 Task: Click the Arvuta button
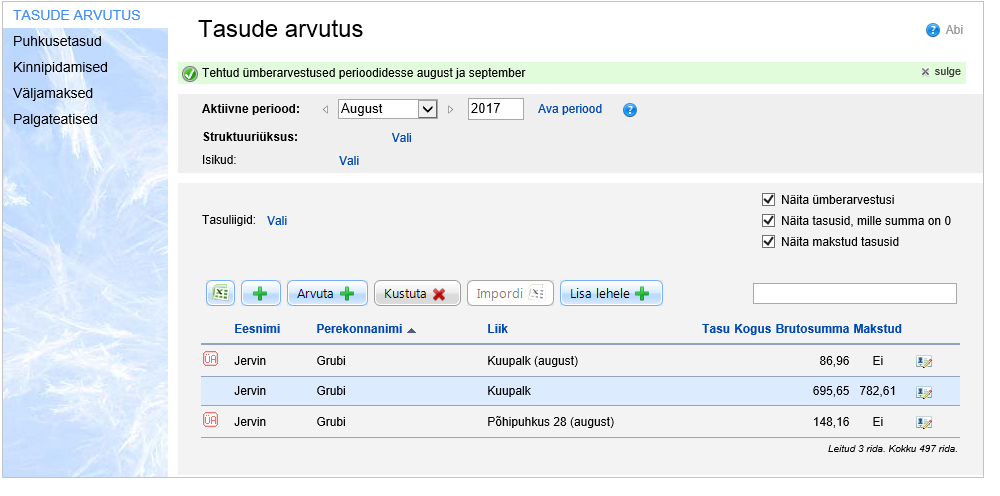click(x=327, y=293)
